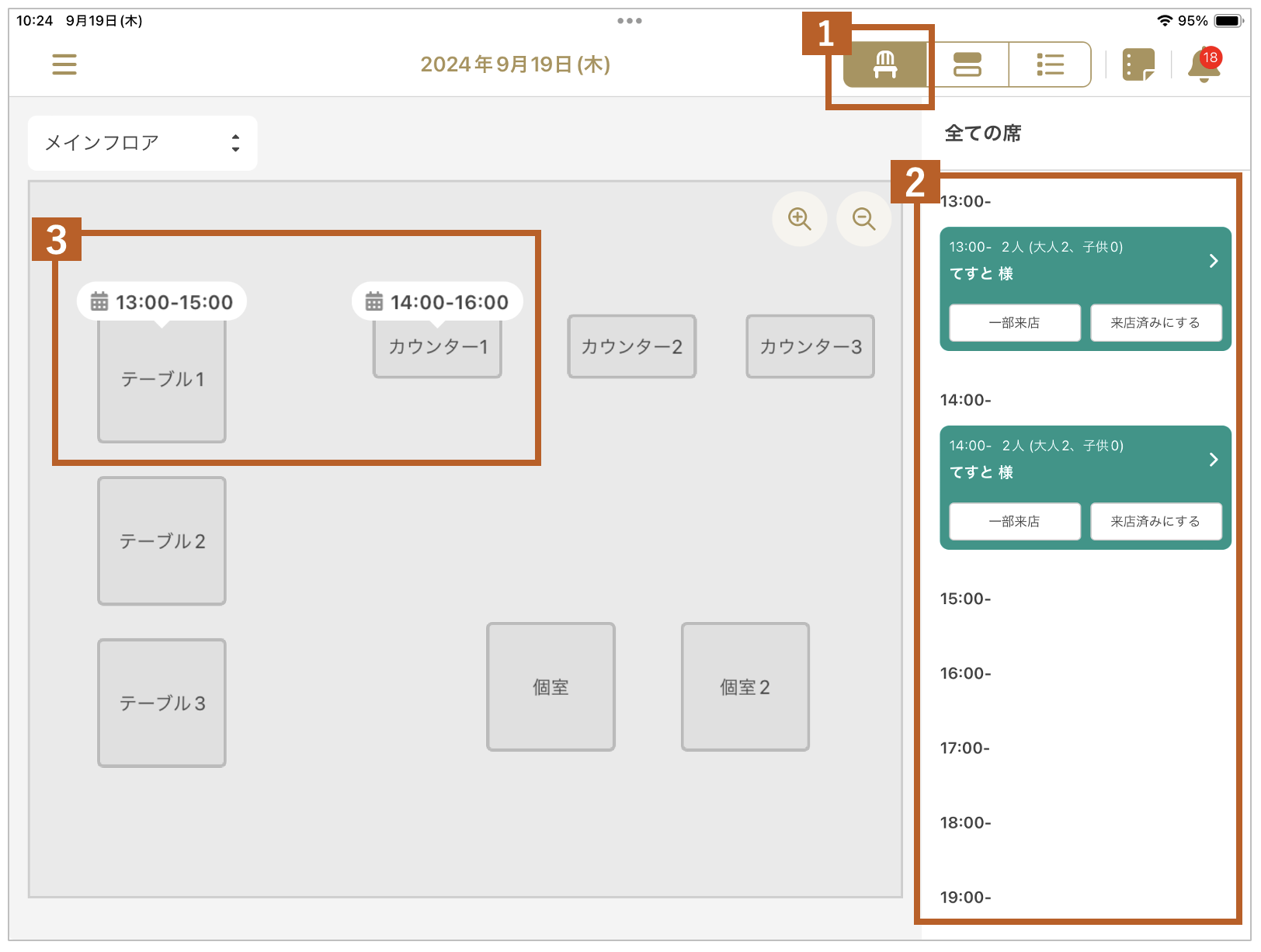Switch to the timeline card view
Viewport: 1261px width, 952px height.
pyautogui.click(x=967, y=64)
